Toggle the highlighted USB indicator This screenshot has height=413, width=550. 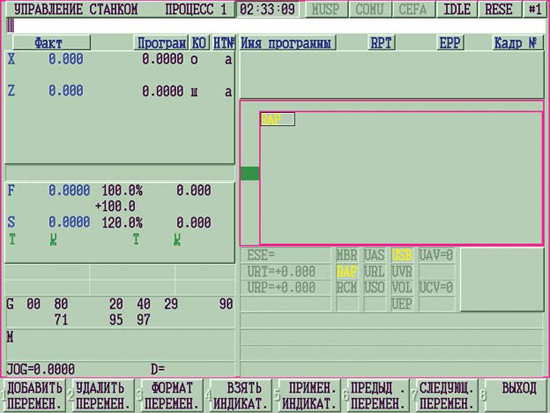click(402, 255)
